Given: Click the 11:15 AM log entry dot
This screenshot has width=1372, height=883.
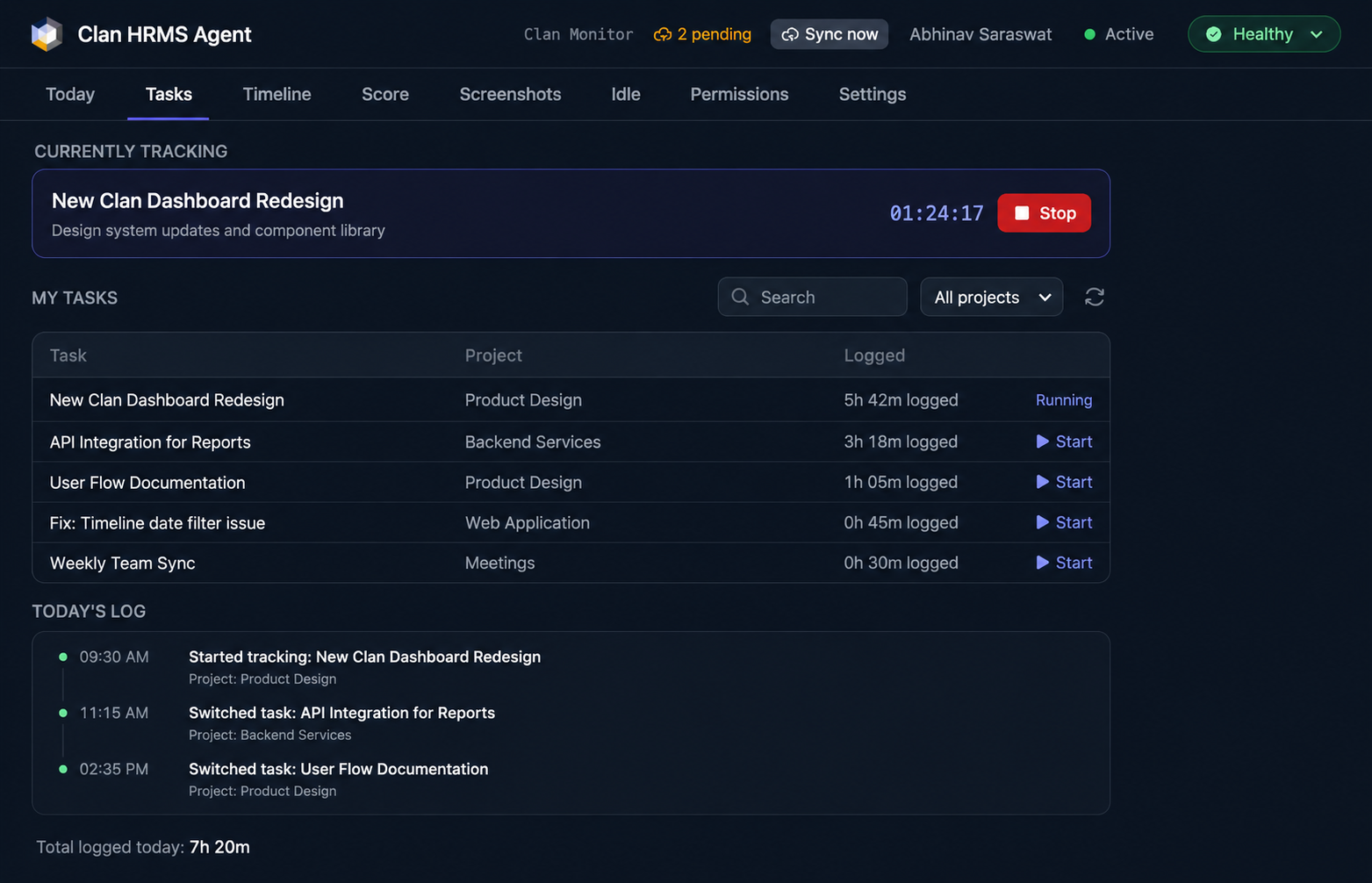Looking at the screenshot, I should [x=63, y=713].
